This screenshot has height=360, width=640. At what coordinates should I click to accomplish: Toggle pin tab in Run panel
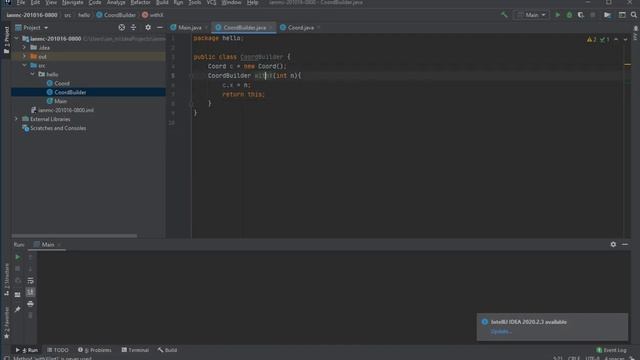click(x=18, y=309)
